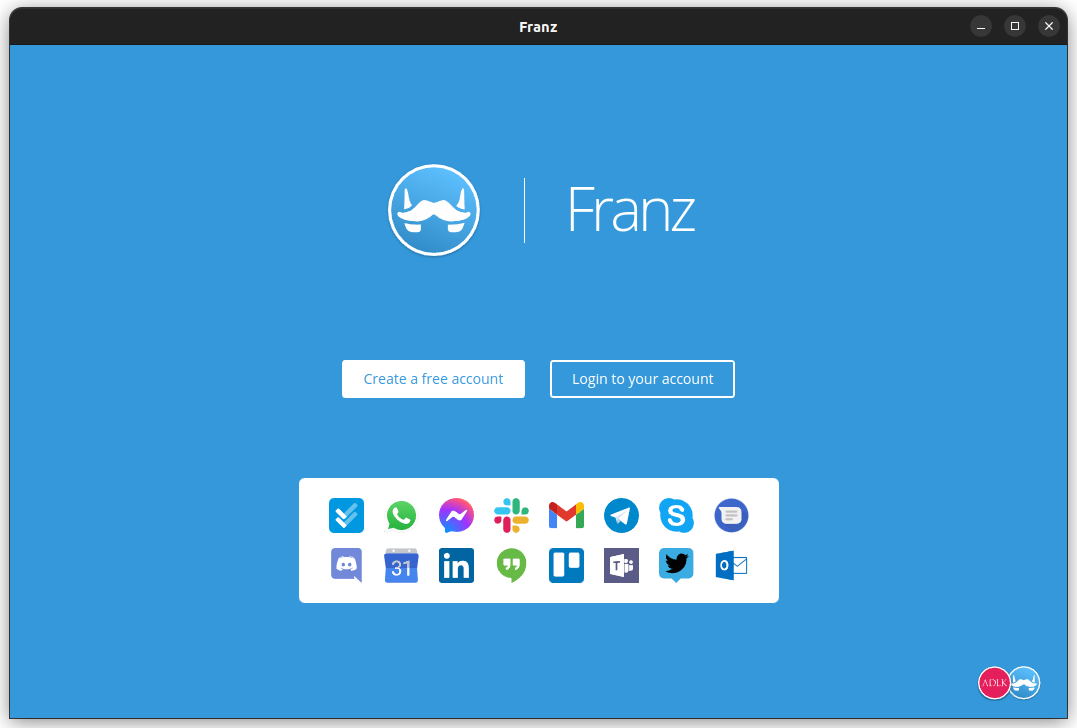
Task: Click the Create a free account button
Action: [x=433, y=379]
